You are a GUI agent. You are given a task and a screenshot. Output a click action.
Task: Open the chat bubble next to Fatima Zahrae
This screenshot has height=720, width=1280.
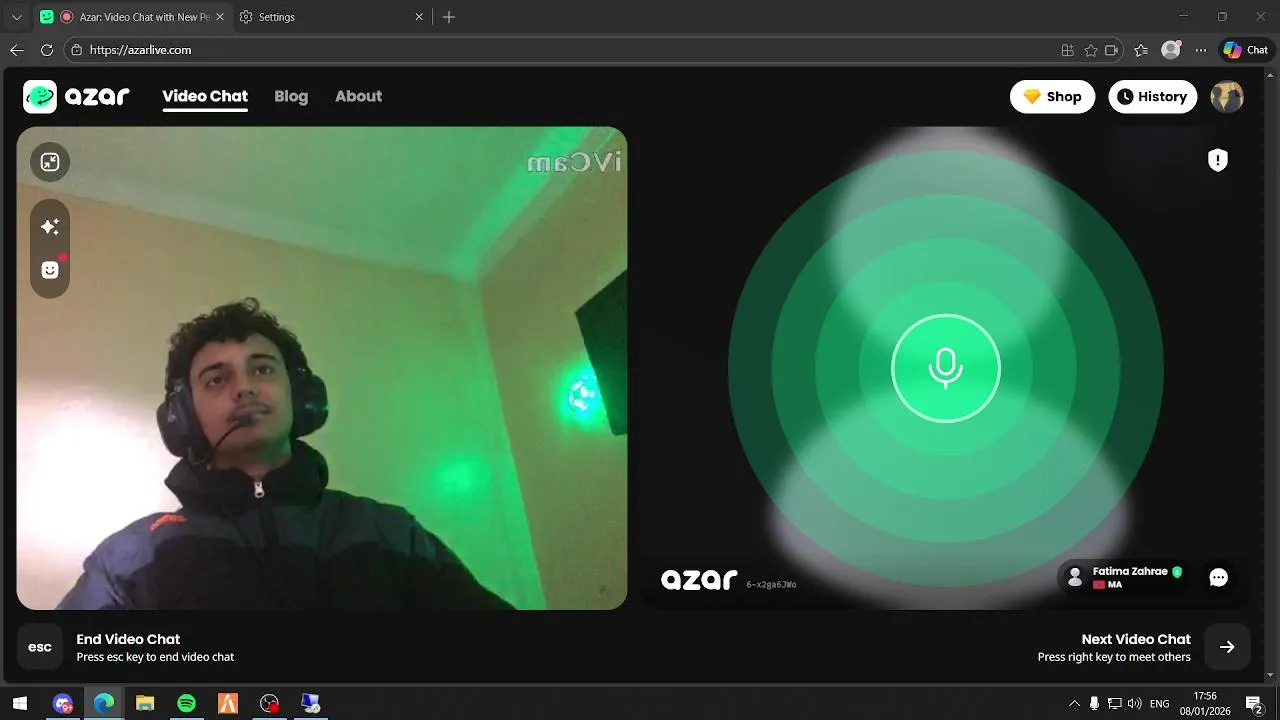pos(1218,577)
